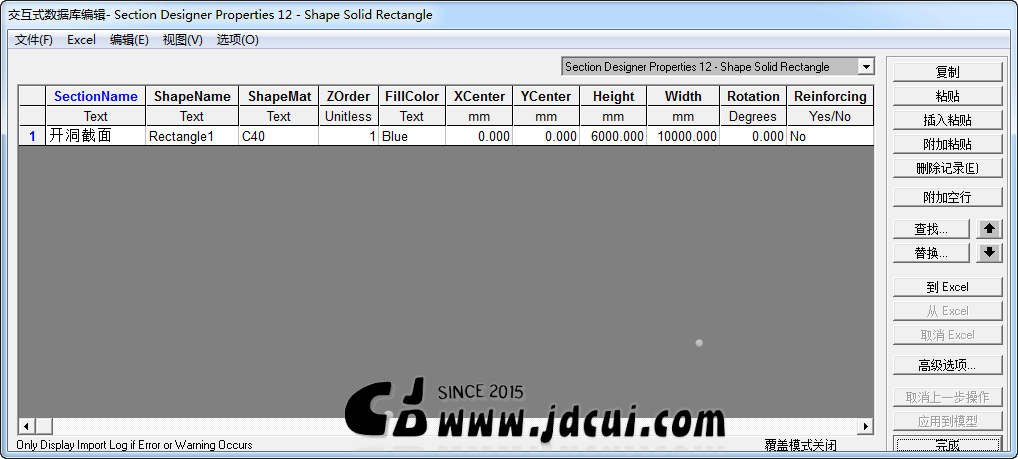
Task: Select the FillColor column header
Action: tap(412, 97)
